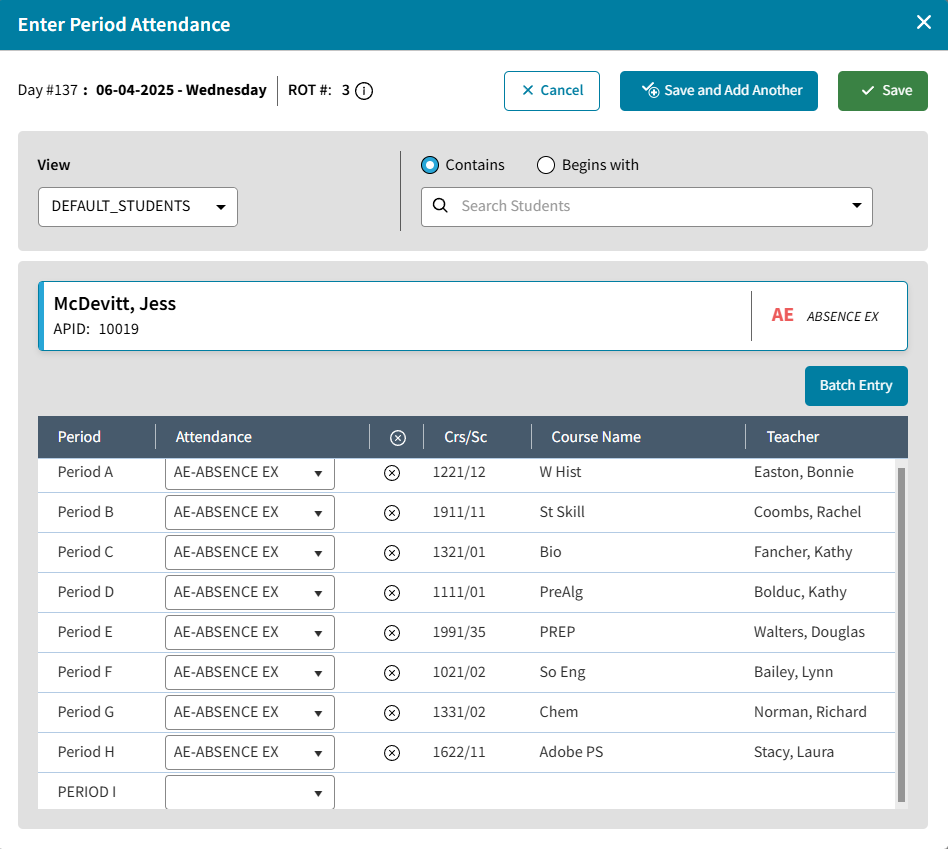
Task: Click Save and Add Another
Action: click(719, 91)
